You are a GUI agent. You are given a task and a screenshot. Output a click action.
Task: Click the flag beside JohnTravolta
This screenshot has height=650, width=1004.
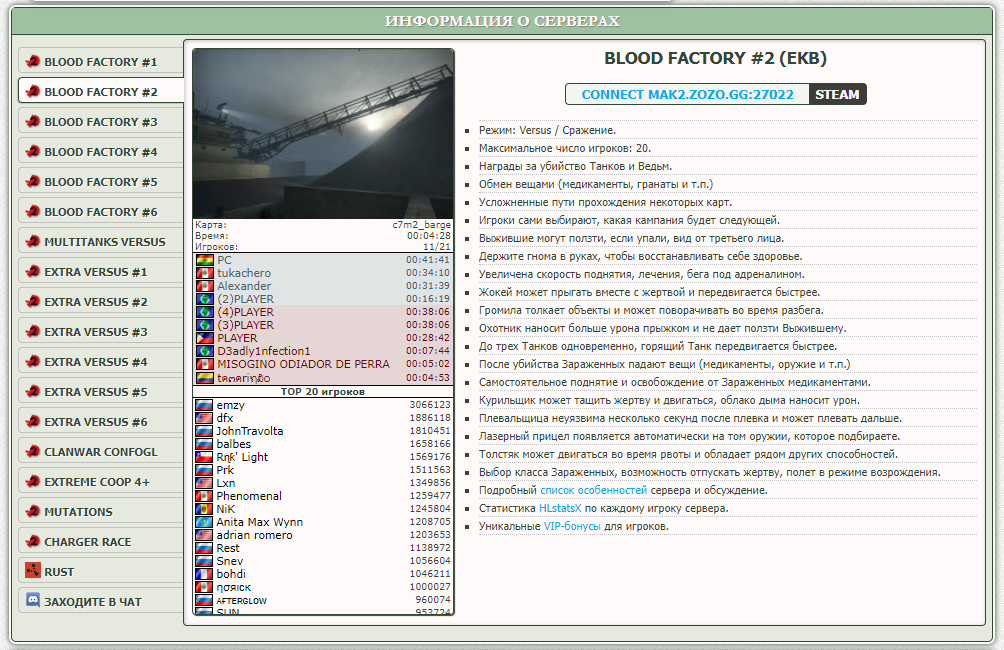[x=204, y=432]
